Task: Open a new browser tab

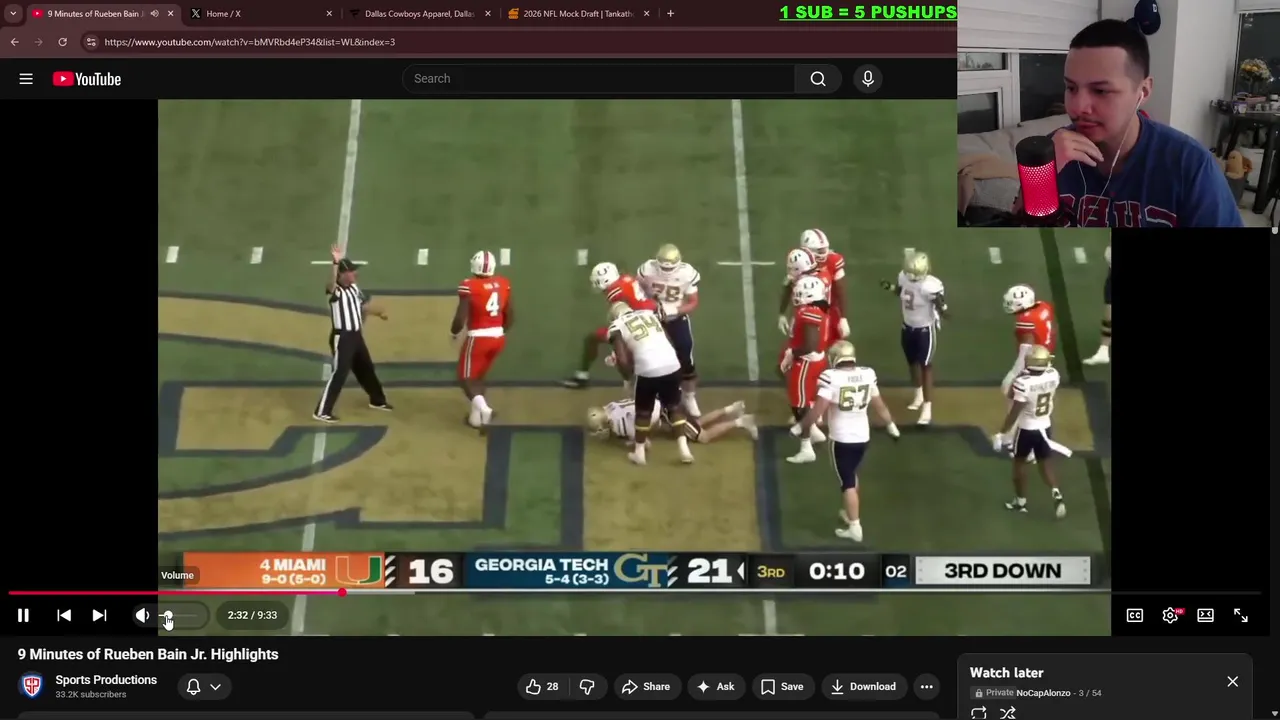Action: coord(670,14)
